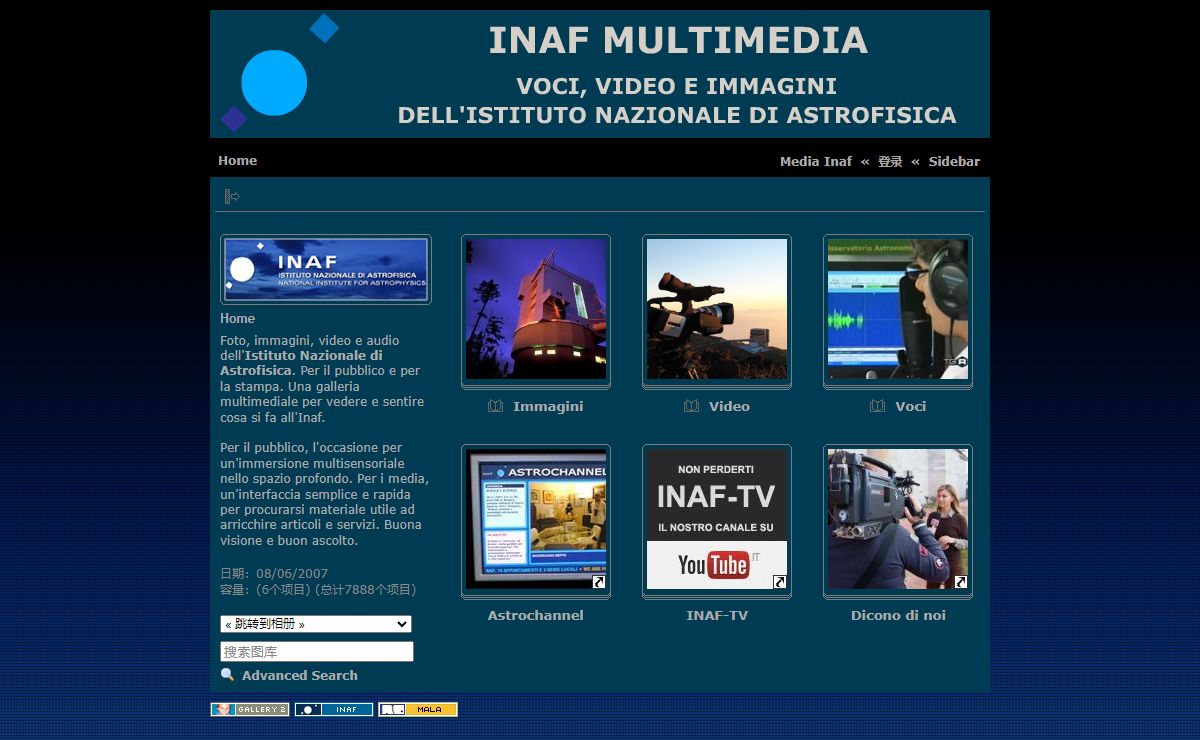Click shortcut arrow on Astrochannel thumbnail
Viewport: 1200px width, 740px height.
[598, 582]
